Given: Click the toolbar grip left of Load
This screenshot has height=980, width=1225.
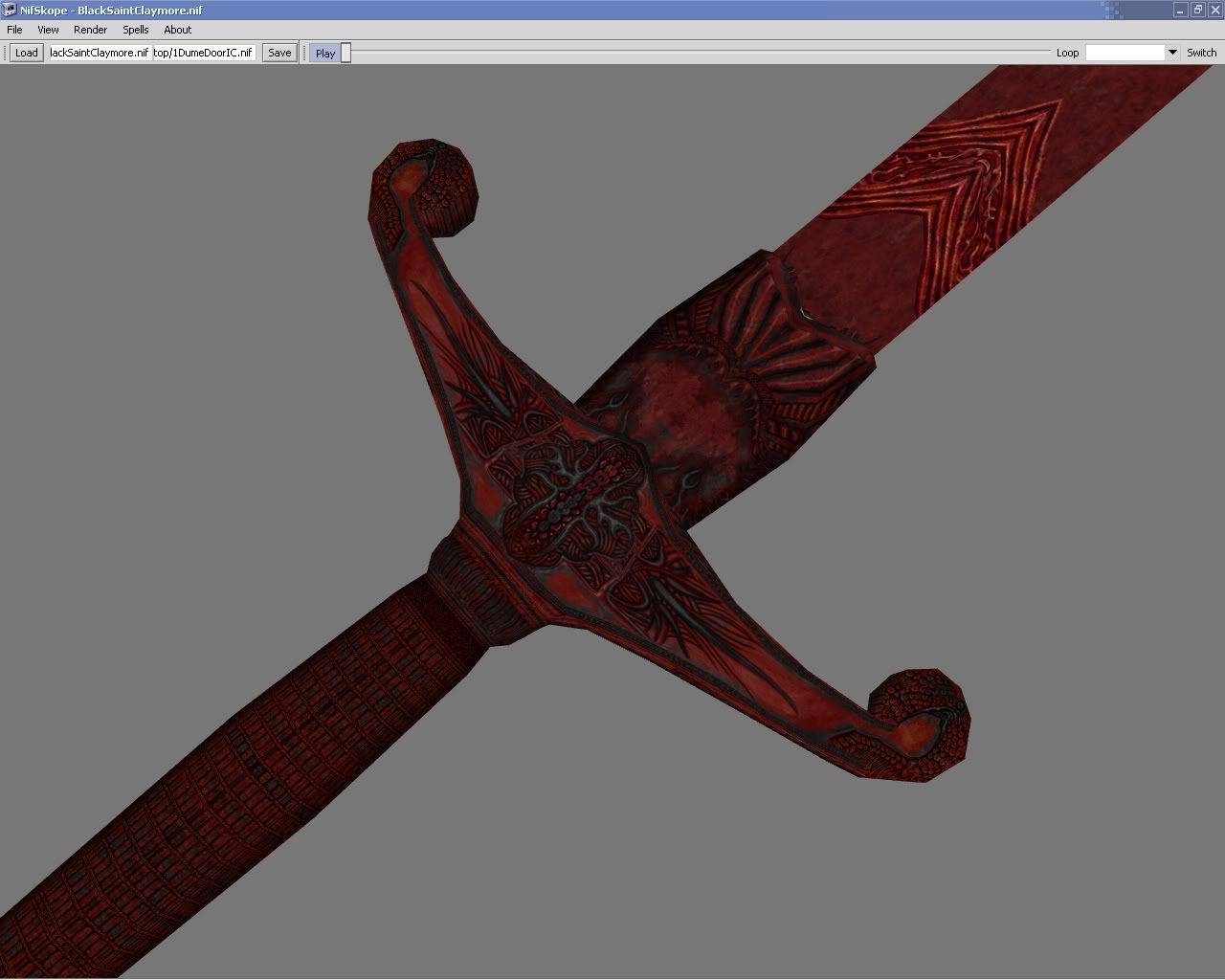Looking at the screenshot, I should (x=6, y=53).
